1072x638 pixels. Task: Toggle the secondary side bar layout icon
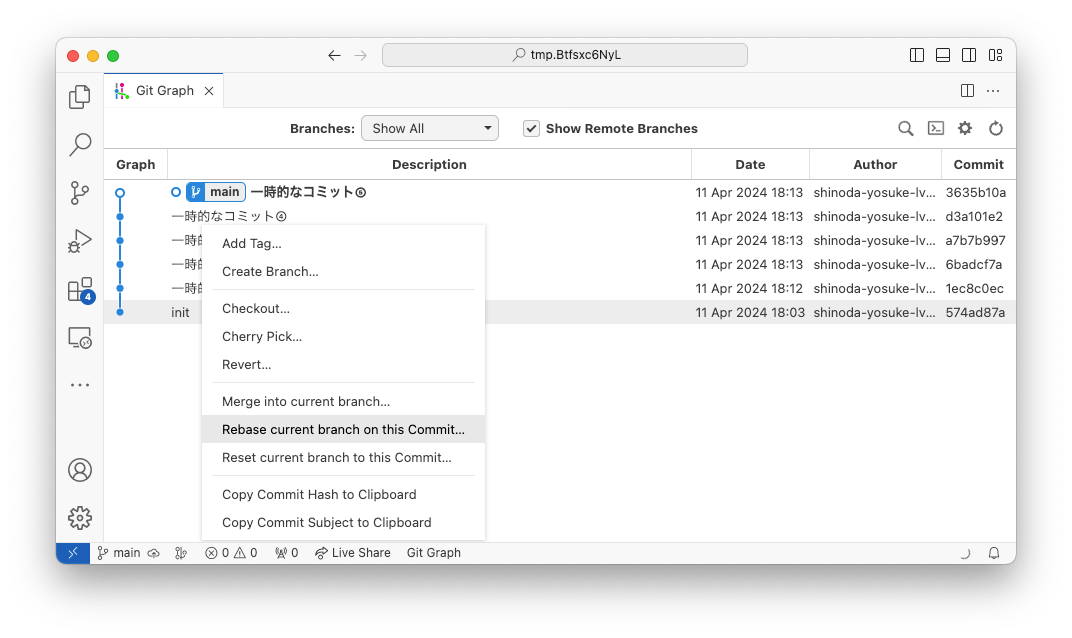click(969, 55)
